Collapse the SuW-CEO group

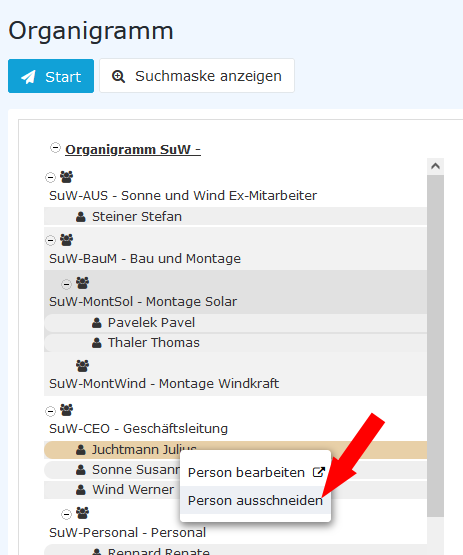(50, 411)
